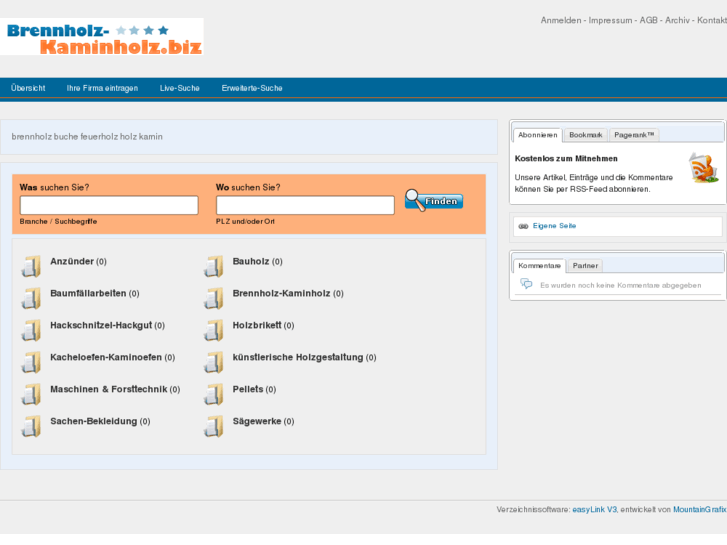Open the Hackschnitzel-Hackgut category
727x545 pixels.
(101, 326)
